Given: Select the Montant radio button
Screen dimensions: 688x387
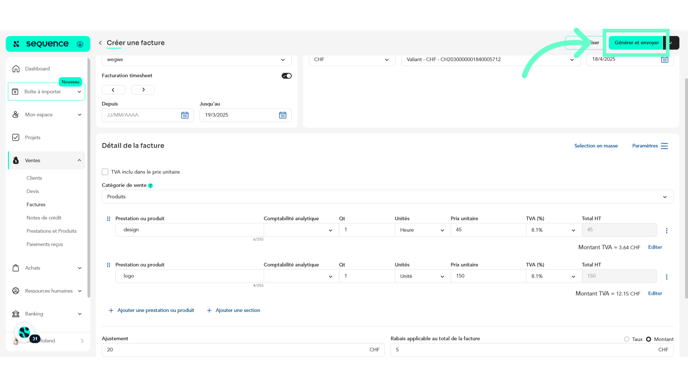Looking at the screenshot, I should point(649,339).
